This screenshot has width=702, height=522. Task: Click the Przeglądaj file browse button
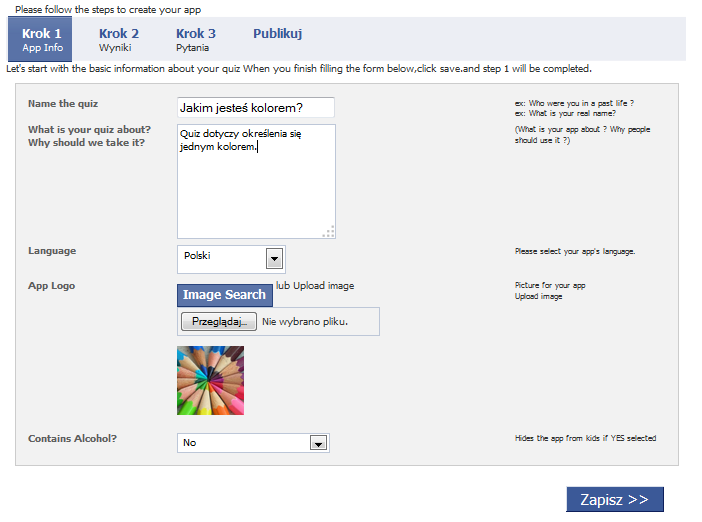click(219, 321)
